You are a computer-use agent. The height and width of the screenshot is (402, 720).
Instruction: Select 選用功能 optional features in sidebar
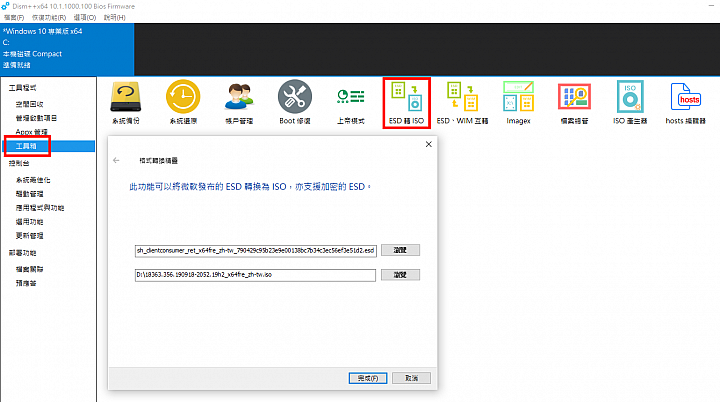click(x=29, y=221)
